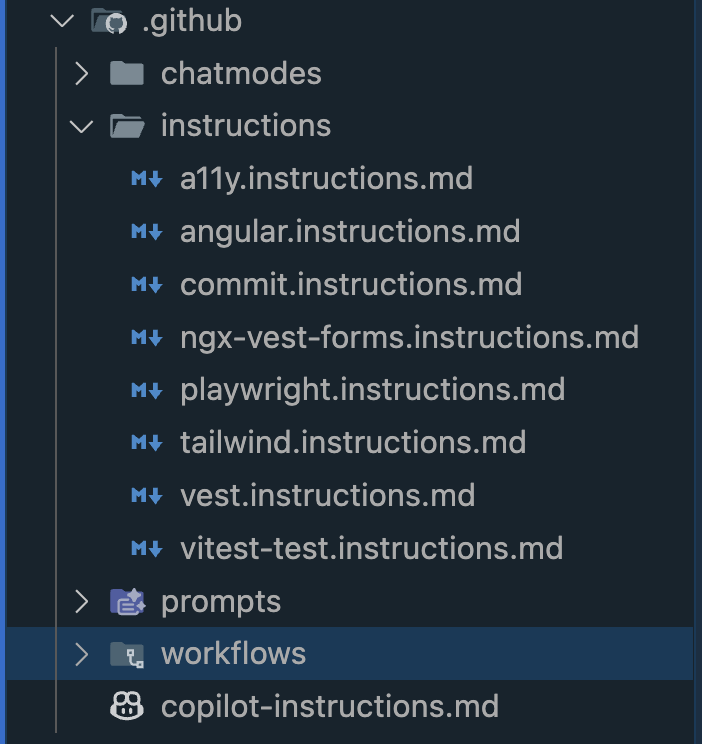Open commit.instructions.md file
Screen dimensions: 702x744
click(x=351, y=284)
